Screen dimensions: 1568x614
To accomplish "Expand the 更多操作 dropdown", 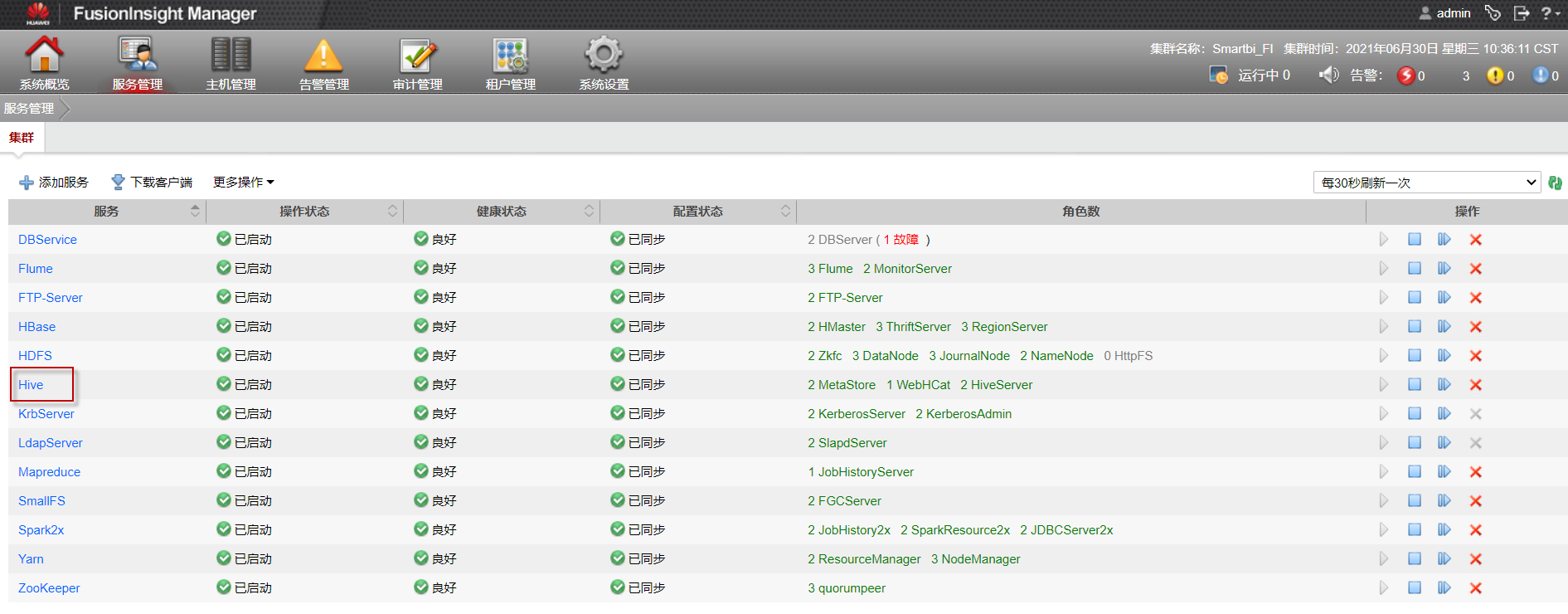I will pos(243,182).
